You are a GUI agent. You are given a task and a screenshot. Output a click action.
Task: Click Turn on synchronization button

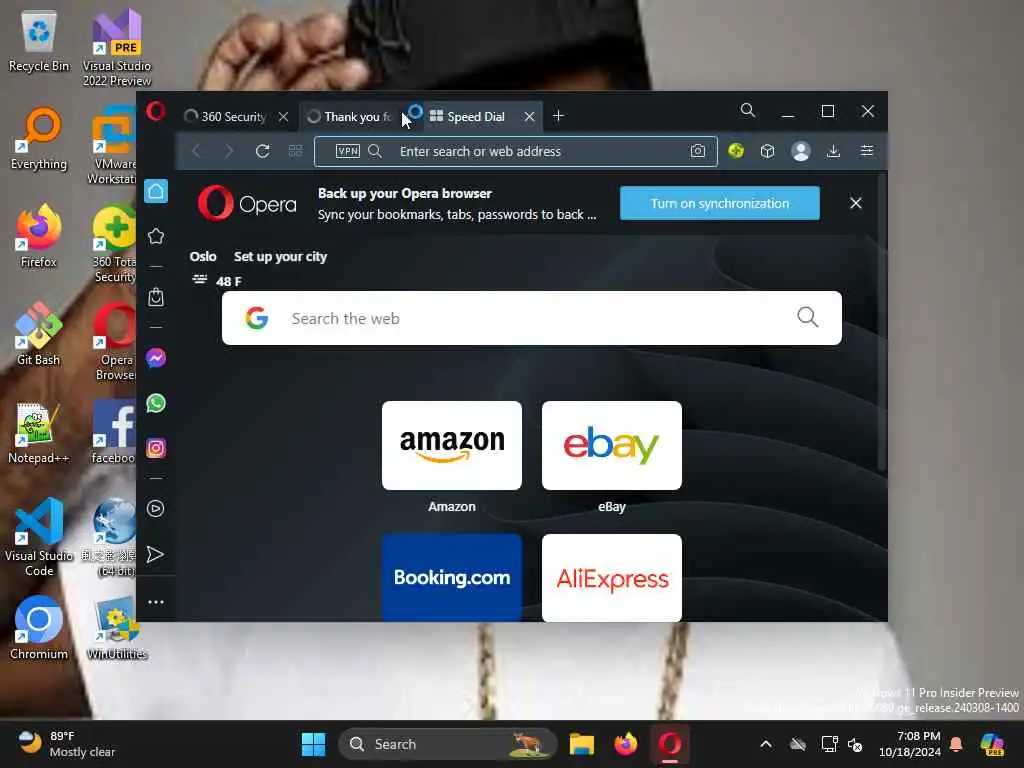(x=720, y=203)
